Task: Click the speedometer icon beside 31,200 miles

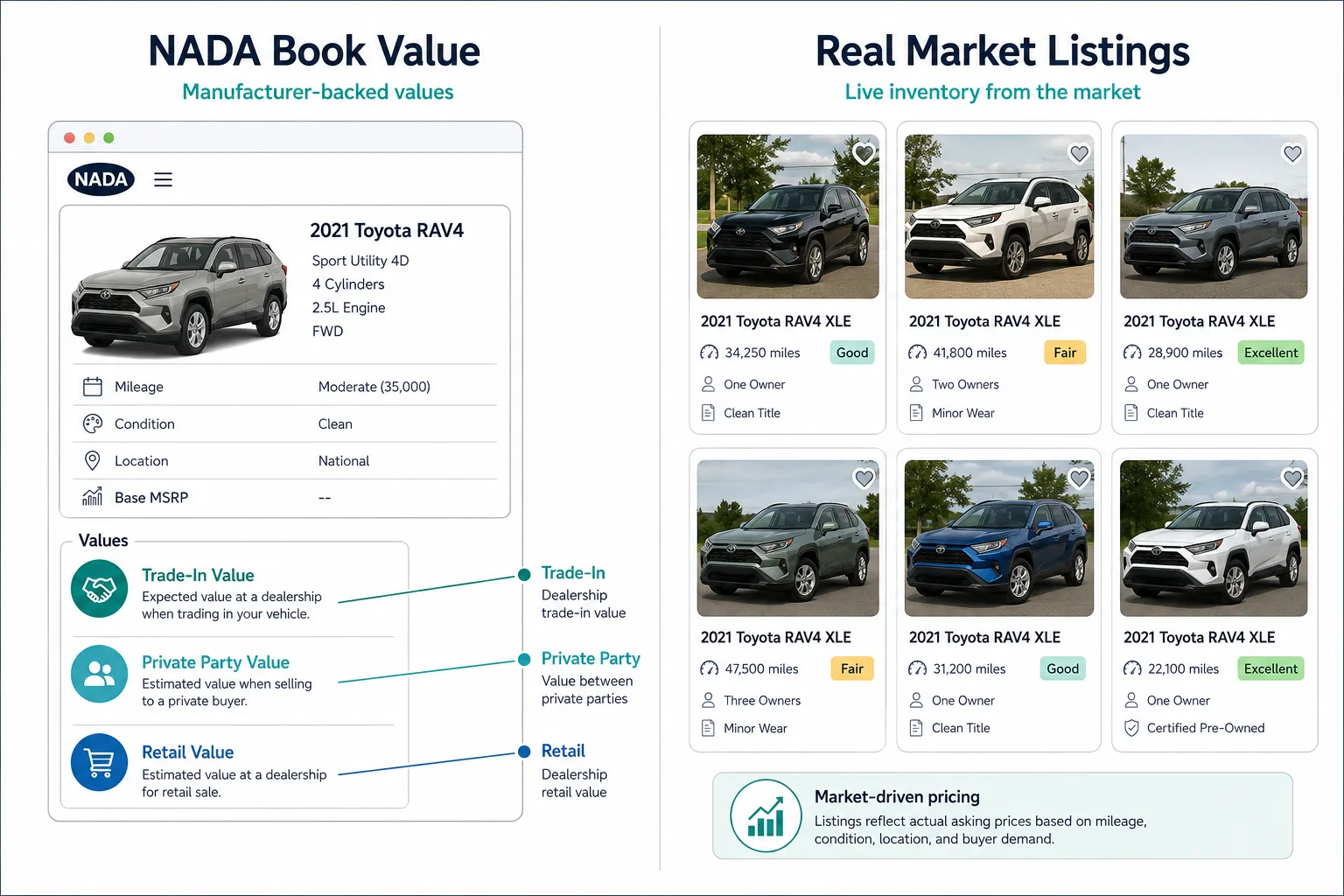Action: tap(917, 668)
